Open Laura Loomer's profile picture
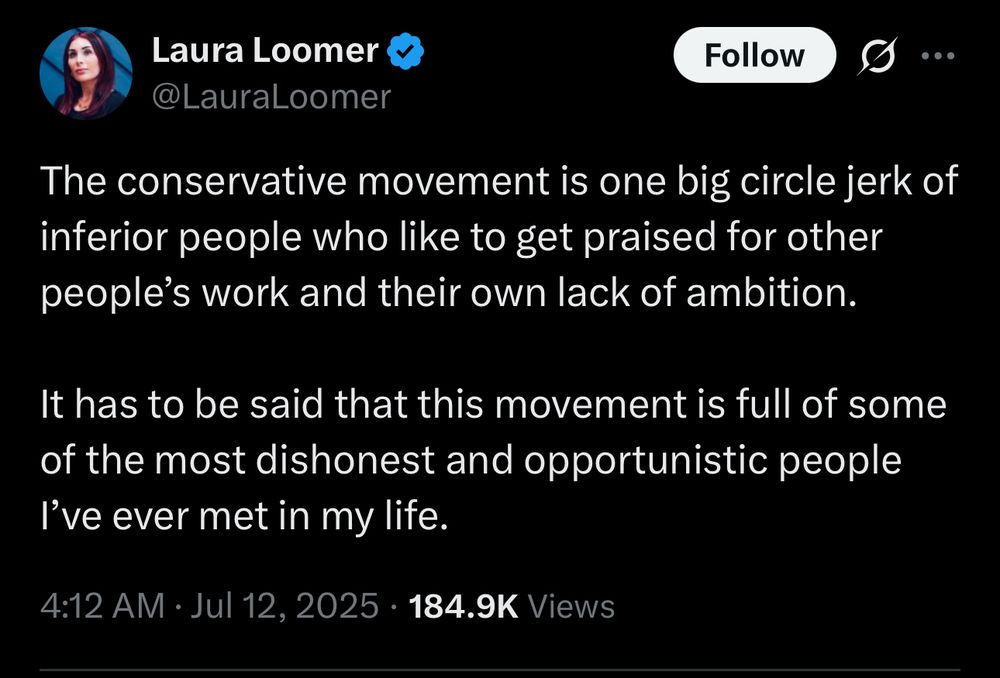The image size is (1000, 678). tap(86, 73)
